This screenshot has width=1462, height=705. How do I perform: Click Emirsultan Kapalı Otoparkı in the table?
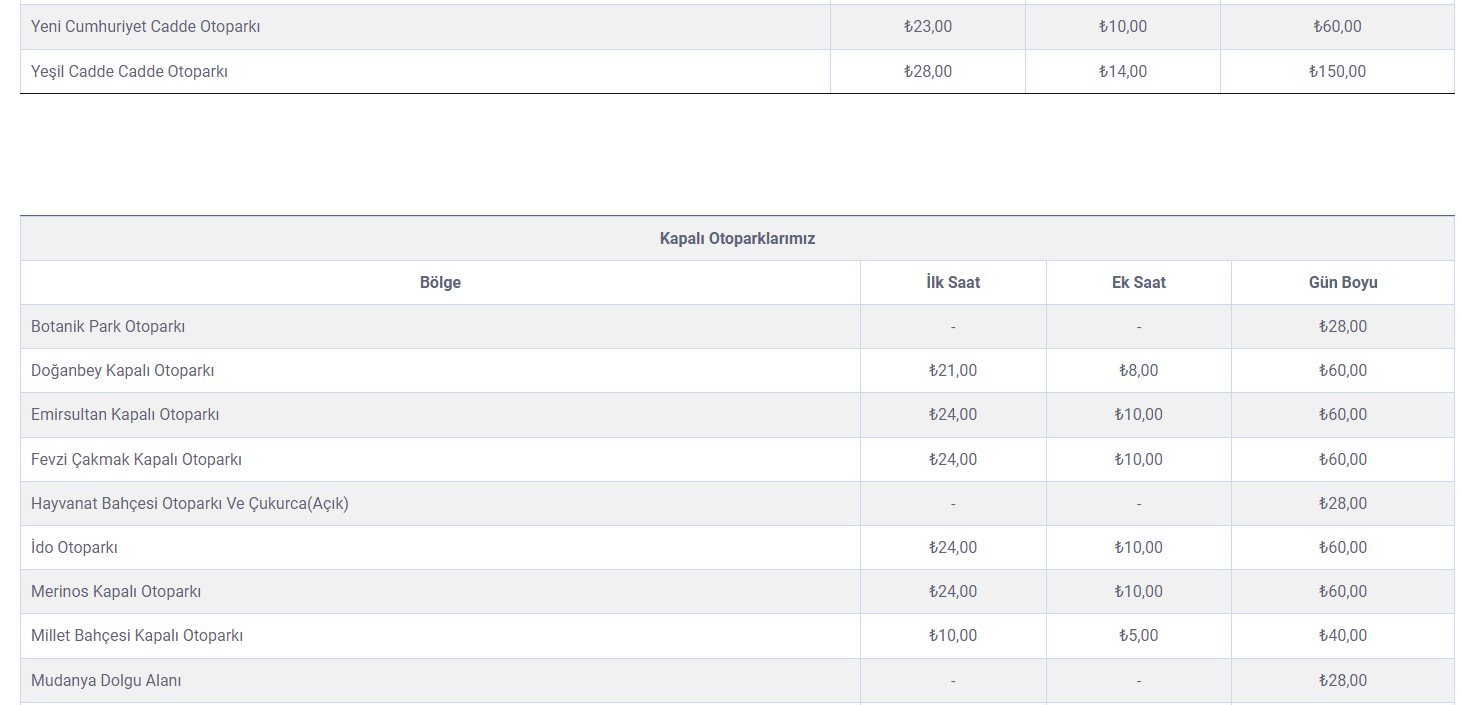(x=125, y=415)
